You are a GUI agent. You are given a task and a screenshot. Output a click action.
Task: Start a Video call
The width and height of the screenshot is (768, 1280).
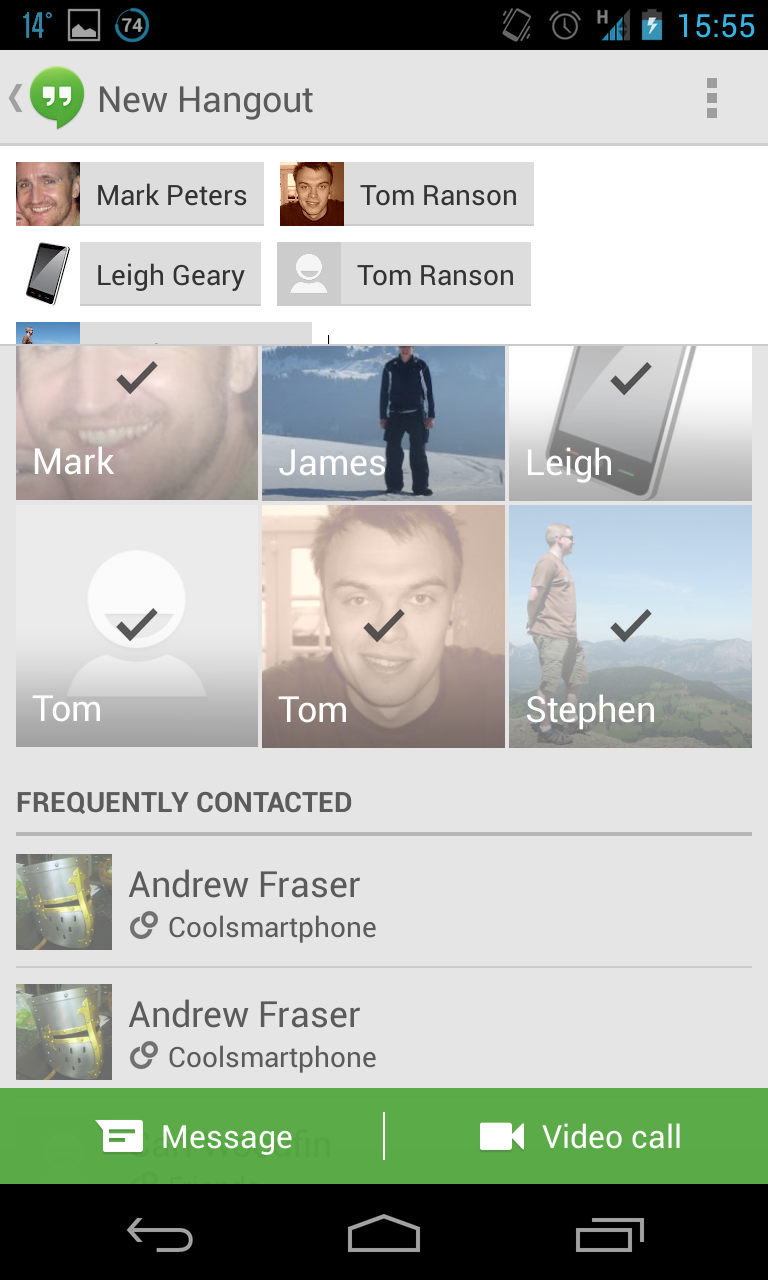coord(580,1136)
